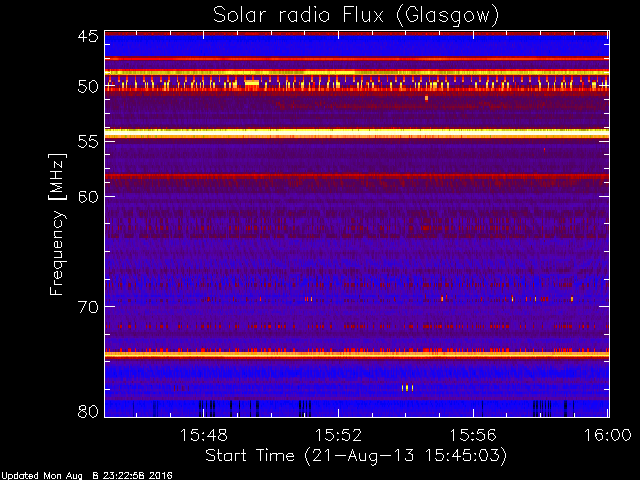Select the 16:00 time tick label
The height and width of the screenshot is (480, 640).
coord(608,436)
